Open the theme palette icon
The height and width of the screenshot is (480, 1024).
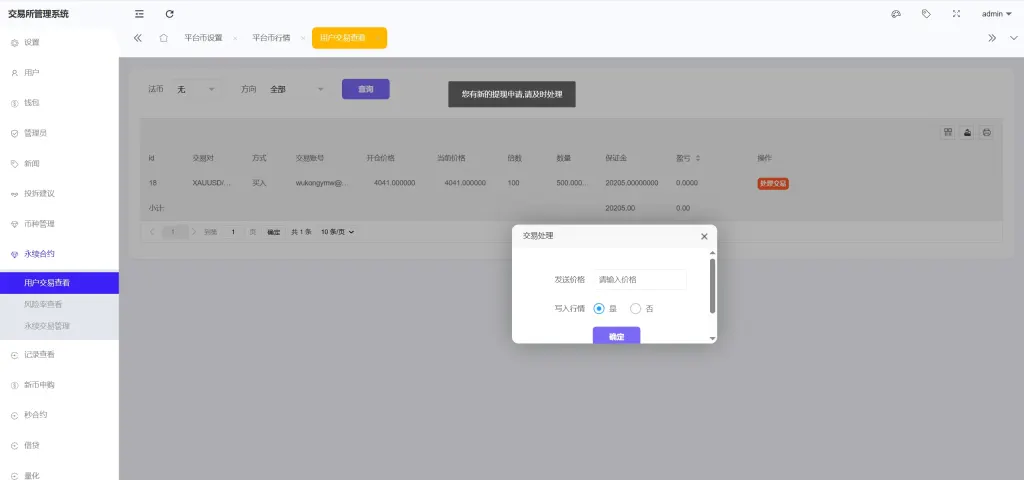tap(896, 14)
